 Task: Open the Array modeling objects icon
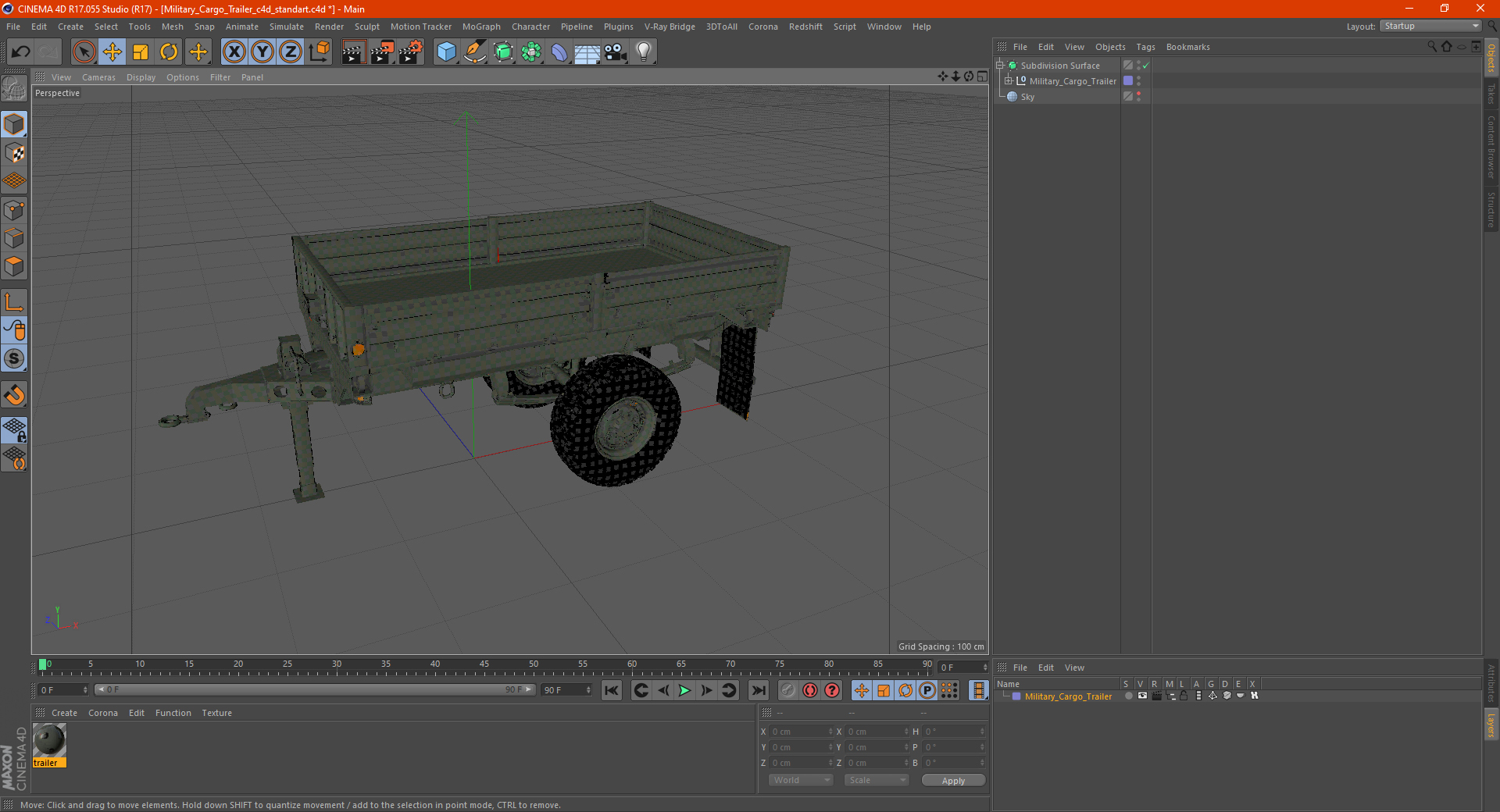click(532, 52)
